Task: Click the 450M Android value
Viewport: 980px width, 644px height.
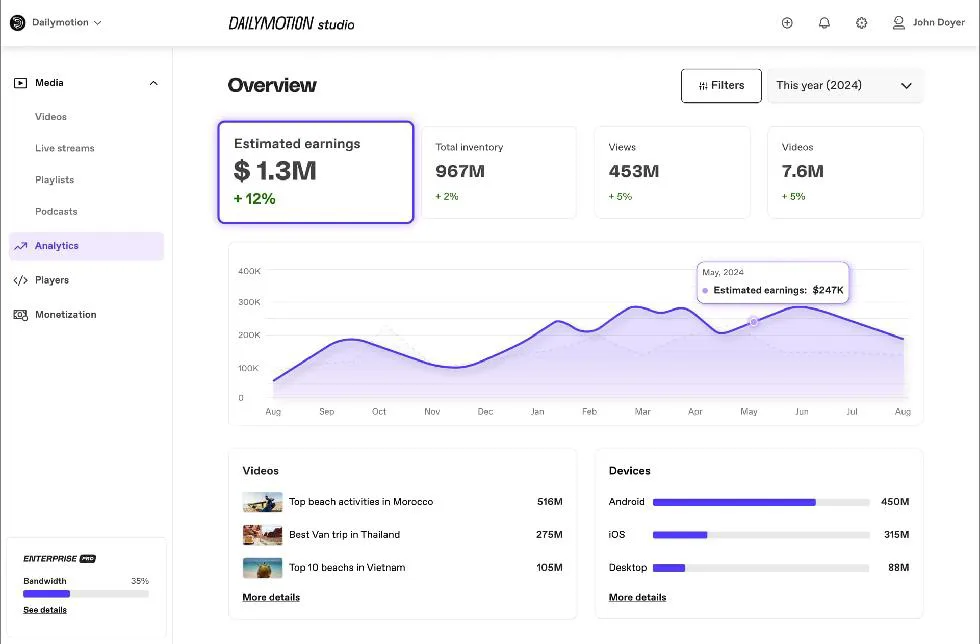Action: point(895,502)
